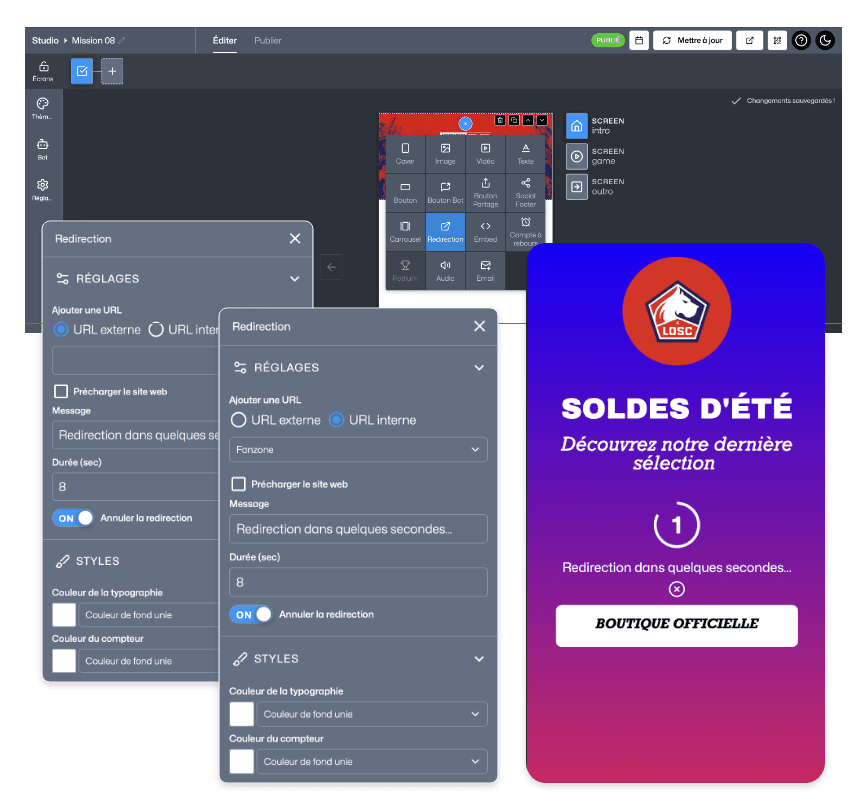Close component picker blue X circle

click(466, 123)
